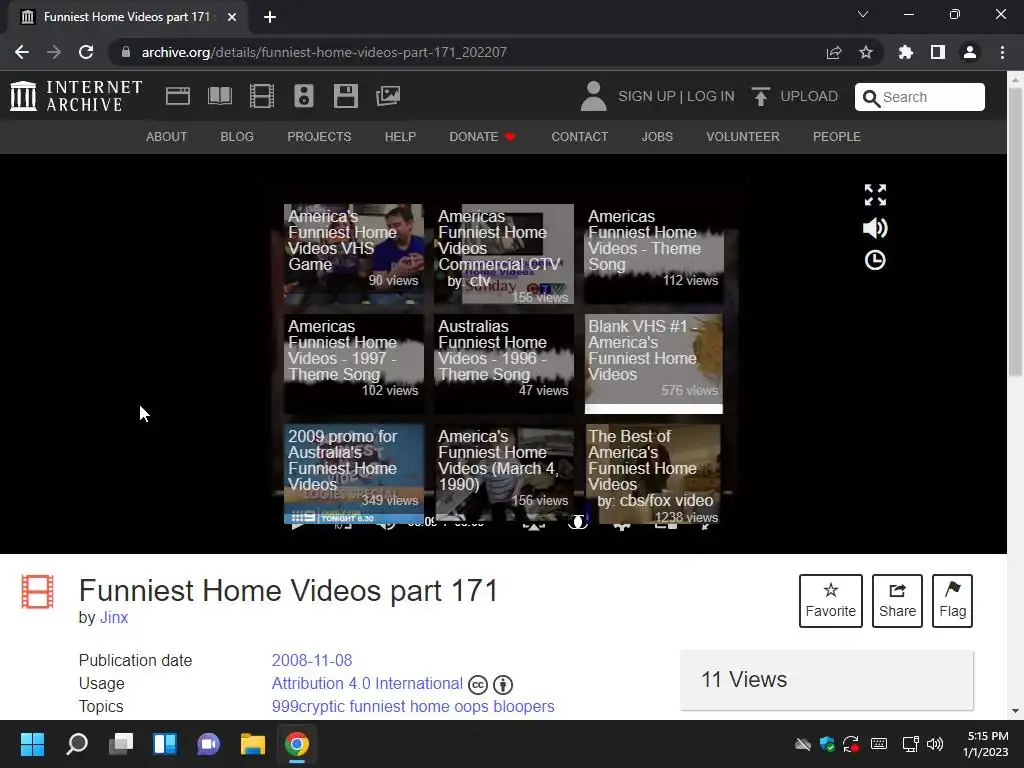
Task: Toggle fullscreen theater mode icon
Action: [x=875, y=195]
